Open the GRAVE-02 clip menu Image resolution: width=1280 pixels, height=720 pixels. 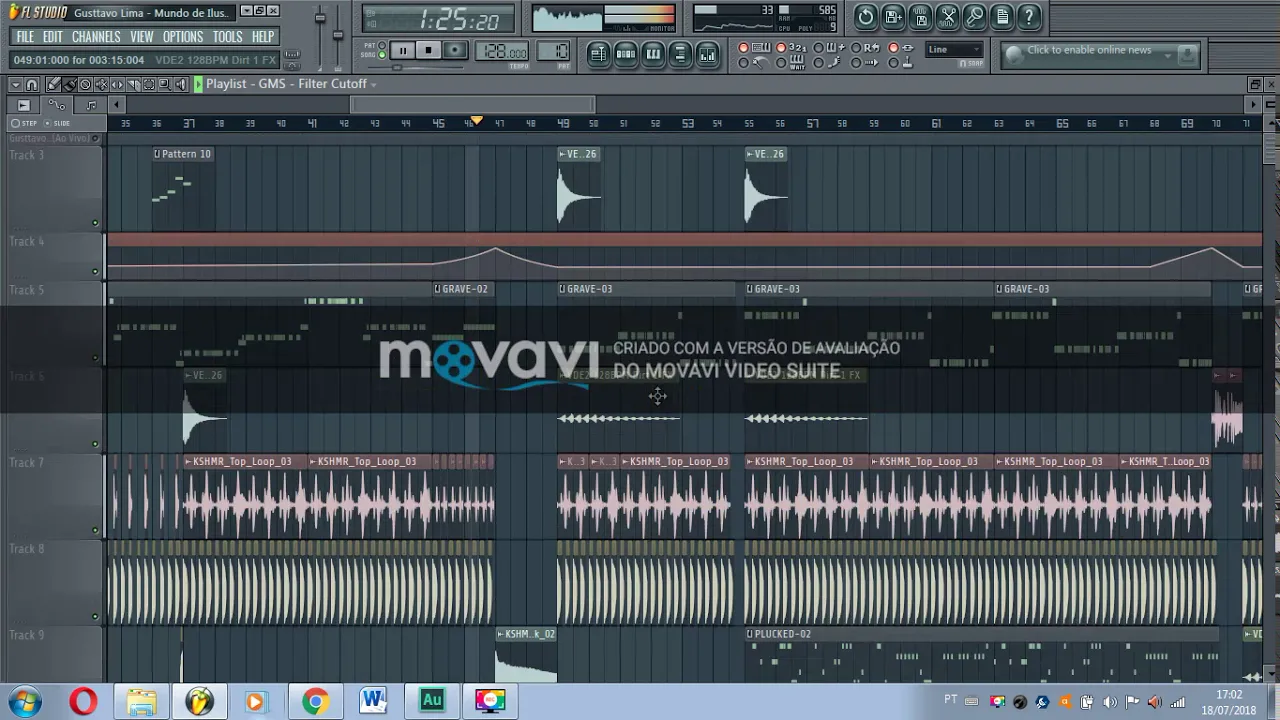(437, 289)
